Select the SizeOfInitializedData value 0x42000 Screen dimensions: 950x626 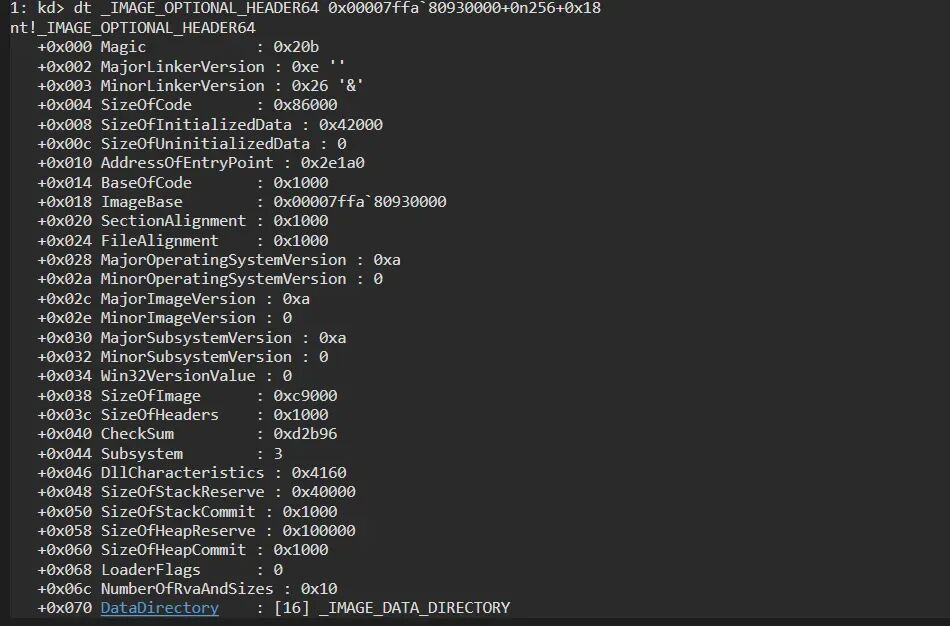point(351,125)
